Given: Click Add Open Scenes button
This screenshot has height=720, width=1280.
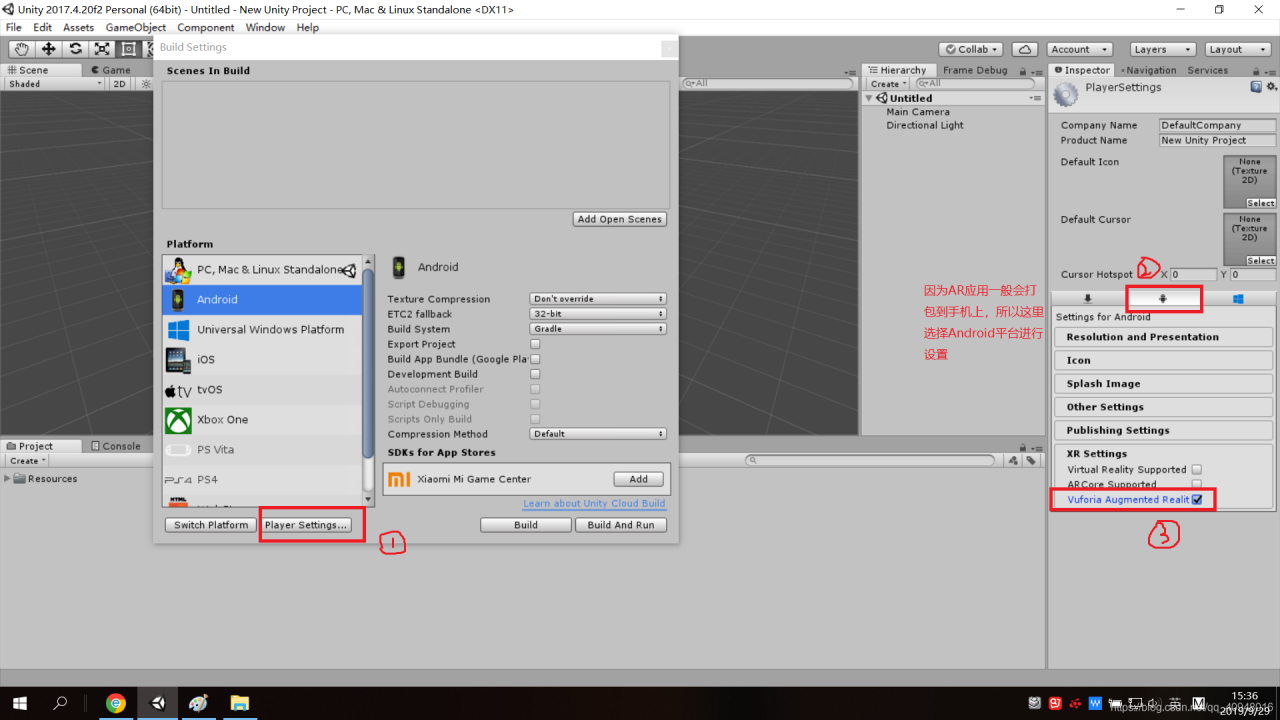Looking at the screenshot, I should [620, 219].
